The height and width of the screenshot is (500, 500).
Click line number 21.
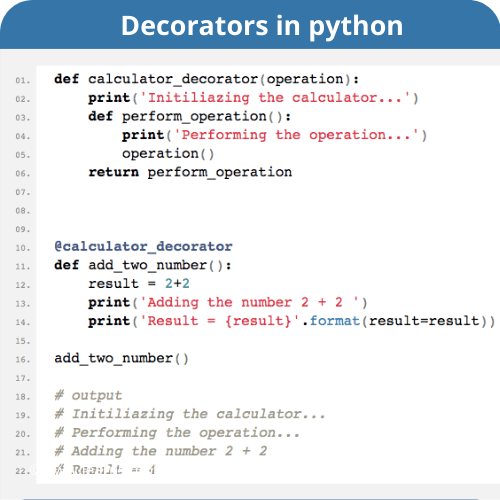tap(23, 453)
